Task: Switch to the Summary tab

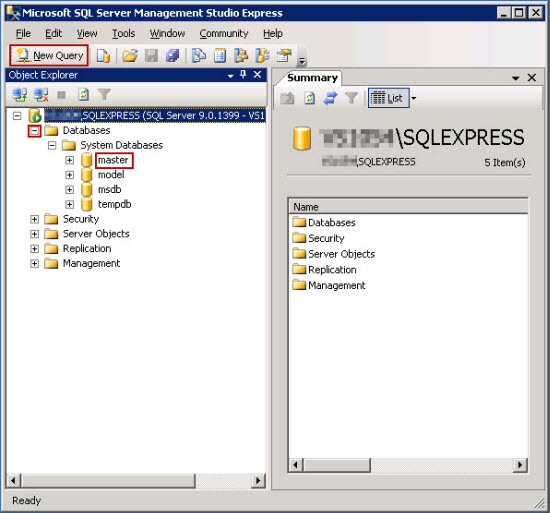Action: click(312, 78)
